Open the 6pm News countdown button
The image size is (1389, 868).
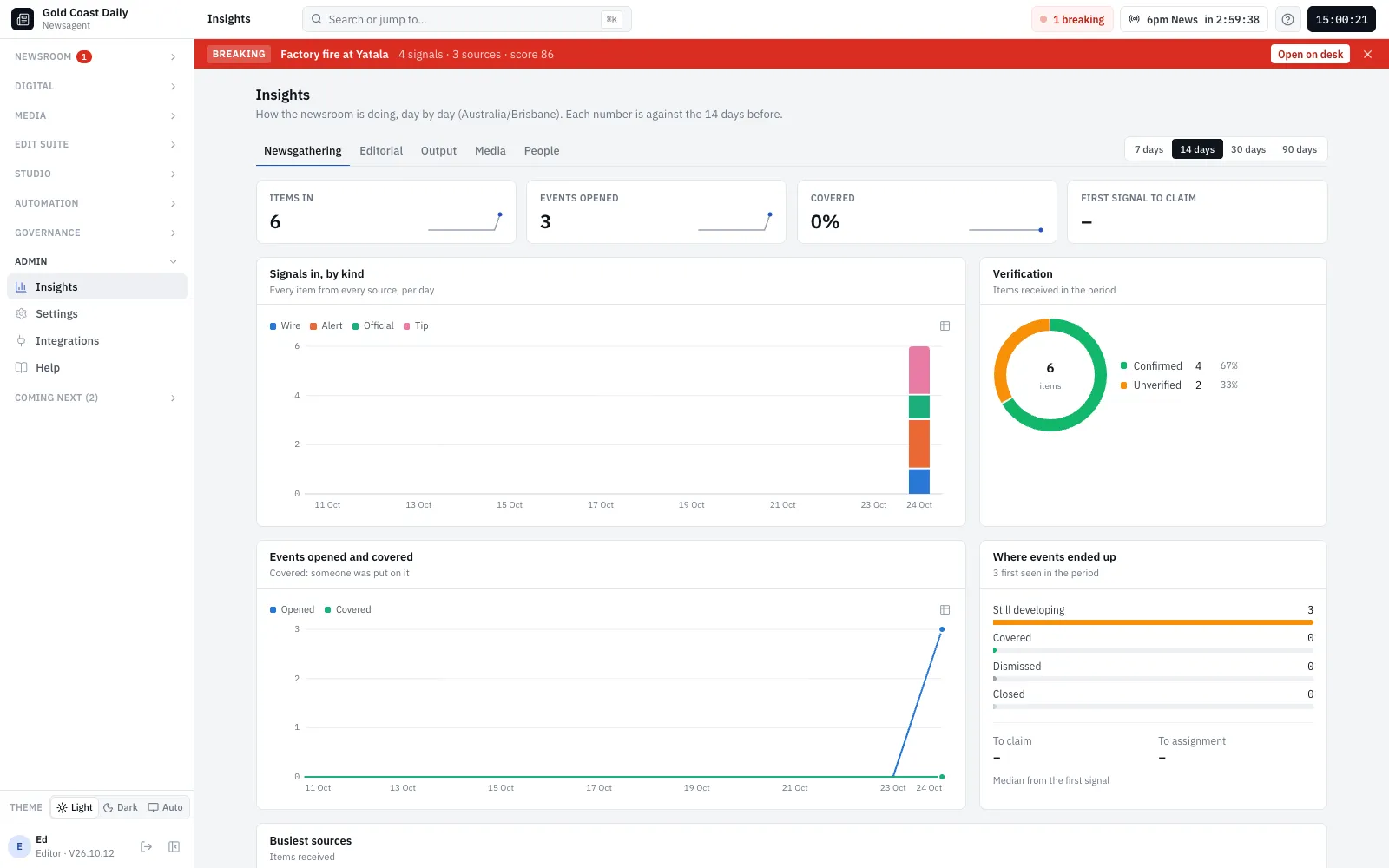(x=1194, y=19)
